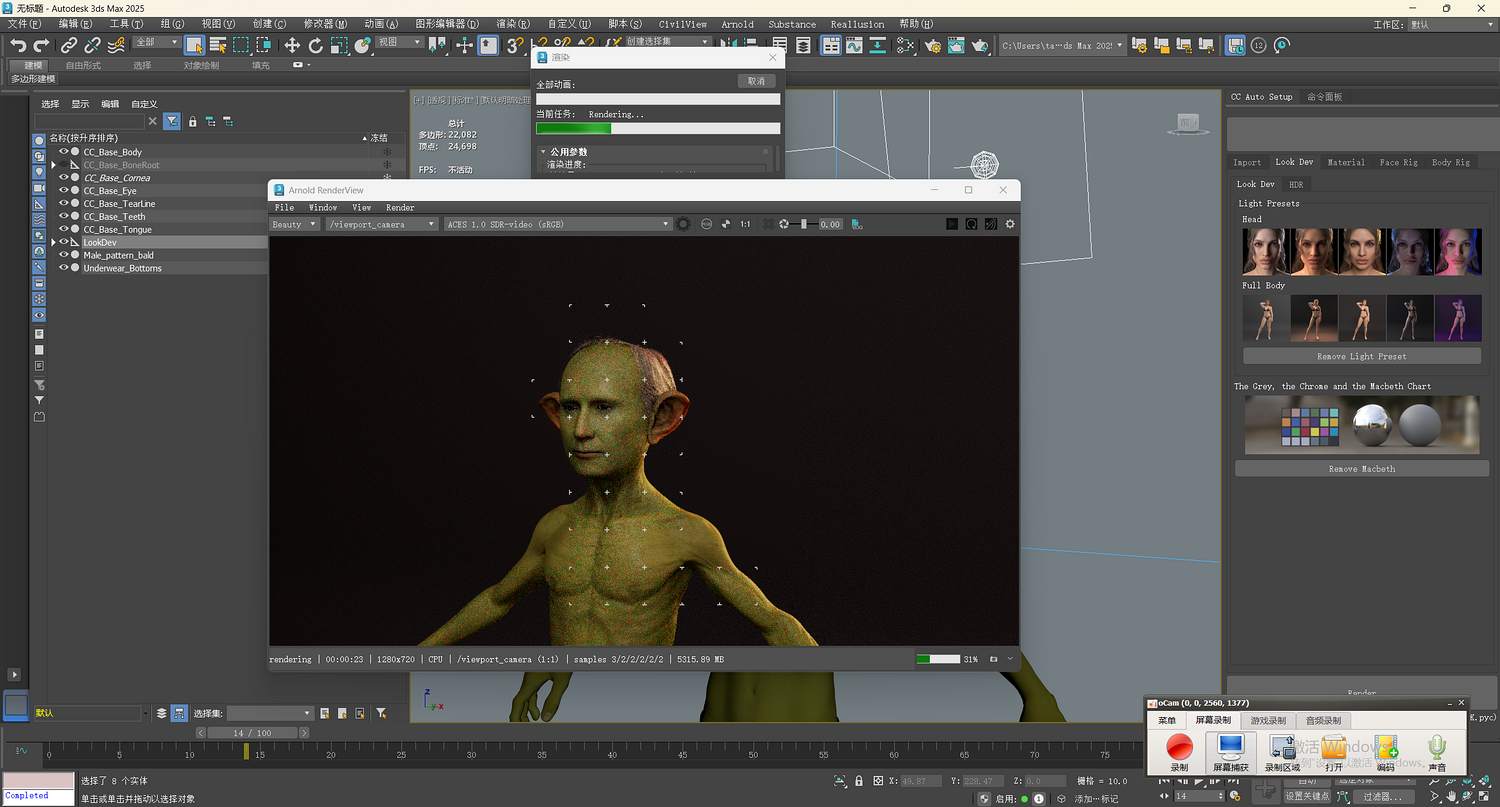Open the Beauty AOV dropdown

point(295,224)
